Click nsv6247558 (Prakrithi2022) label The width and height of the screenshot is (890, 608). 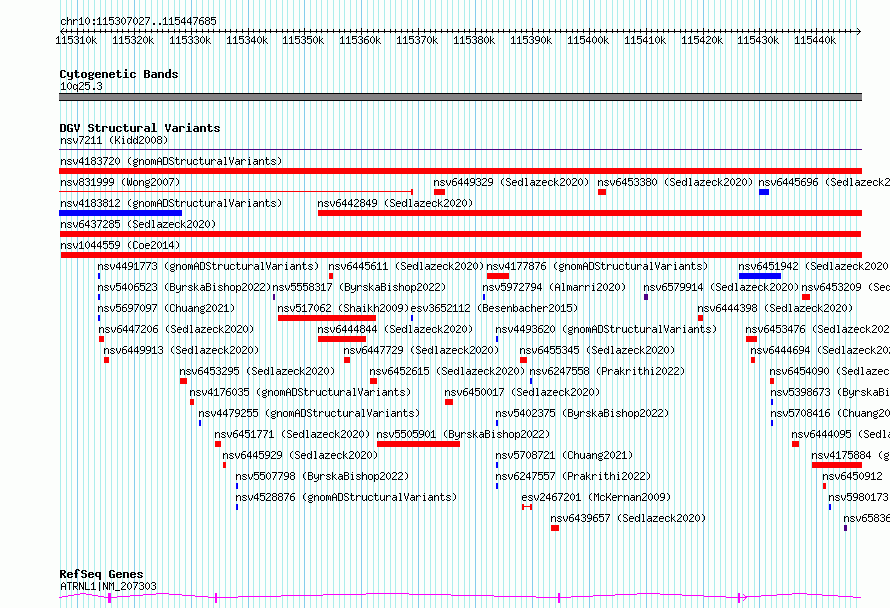607,371
